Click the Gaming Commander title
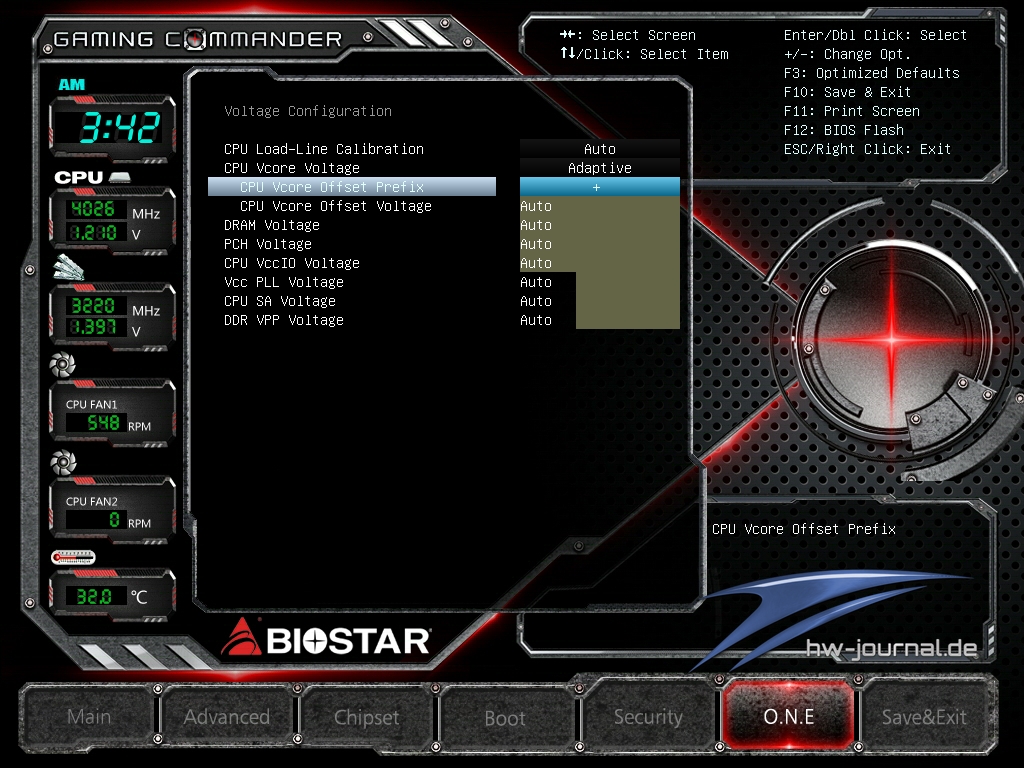Image resolution: width=1024 pixels, height=768 pixels. [197, 39]
